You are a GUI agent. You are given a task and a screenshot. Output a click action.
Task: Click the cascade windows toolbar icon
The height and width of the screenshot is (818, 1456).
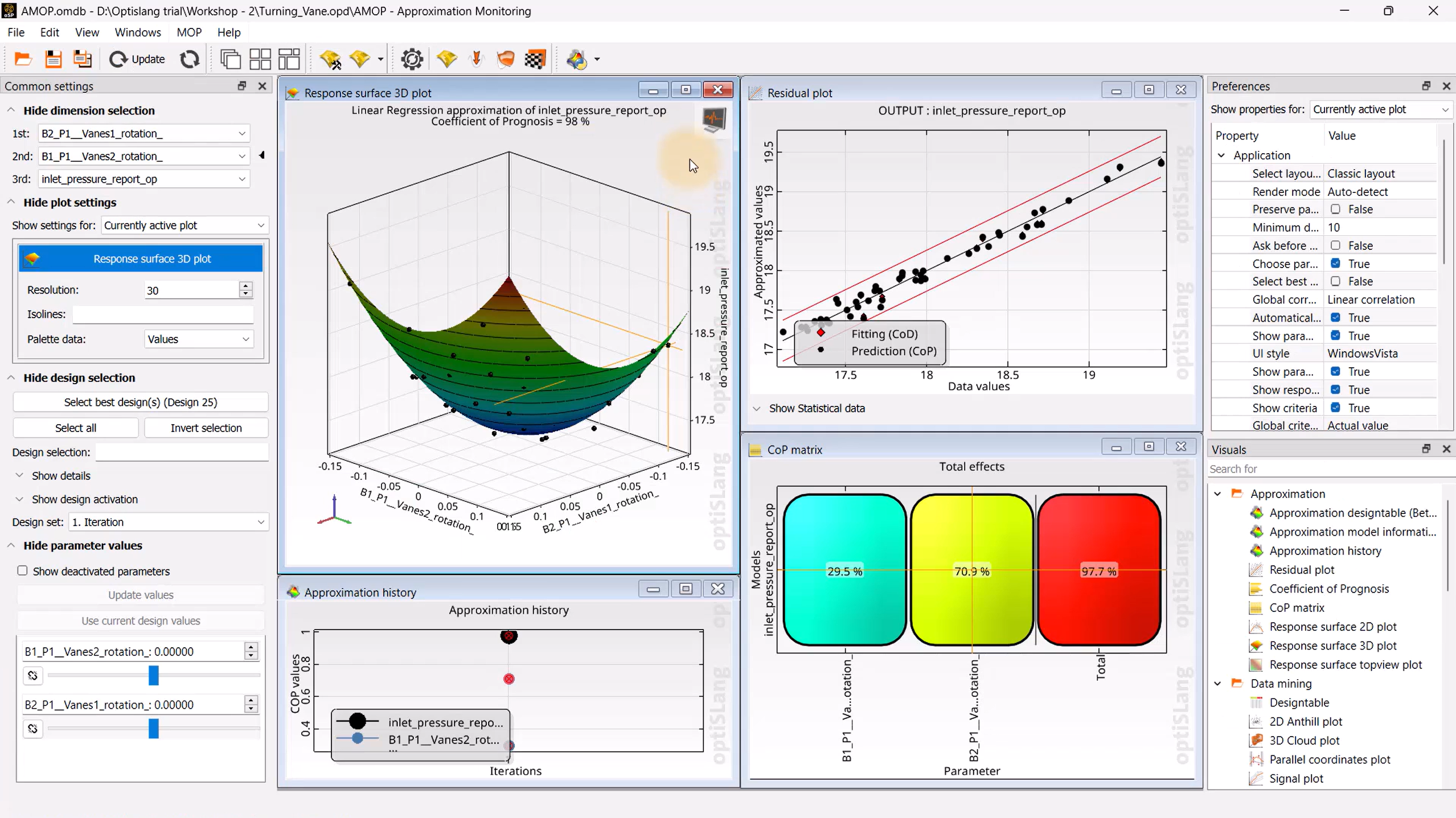[231, 59]
